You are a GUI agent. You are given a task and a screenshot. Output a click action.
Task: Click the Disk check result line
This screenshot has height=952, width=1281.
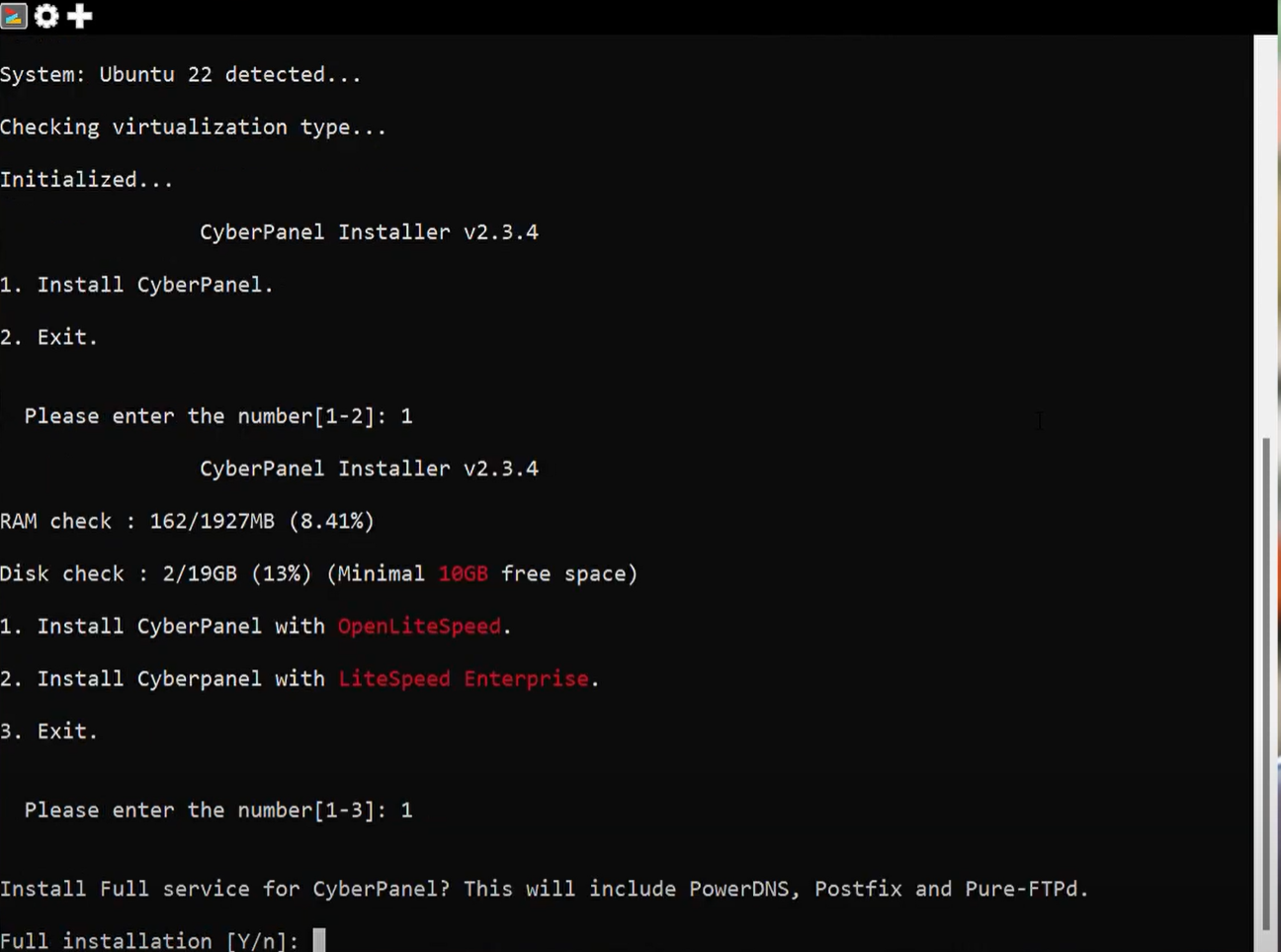316,573
